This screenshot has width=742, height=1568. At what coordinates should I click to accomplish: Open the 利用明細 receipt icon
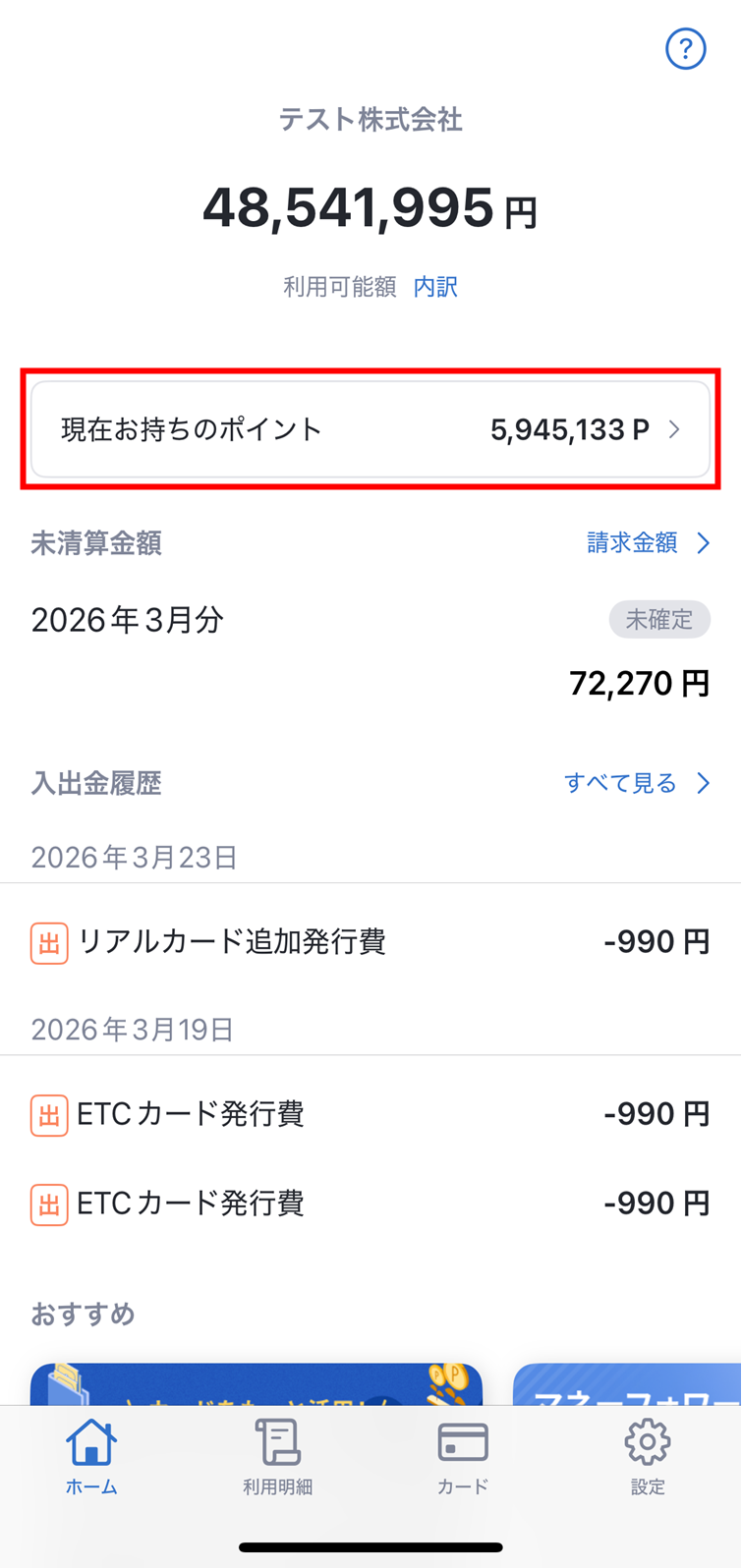[x=277, y=1442]
